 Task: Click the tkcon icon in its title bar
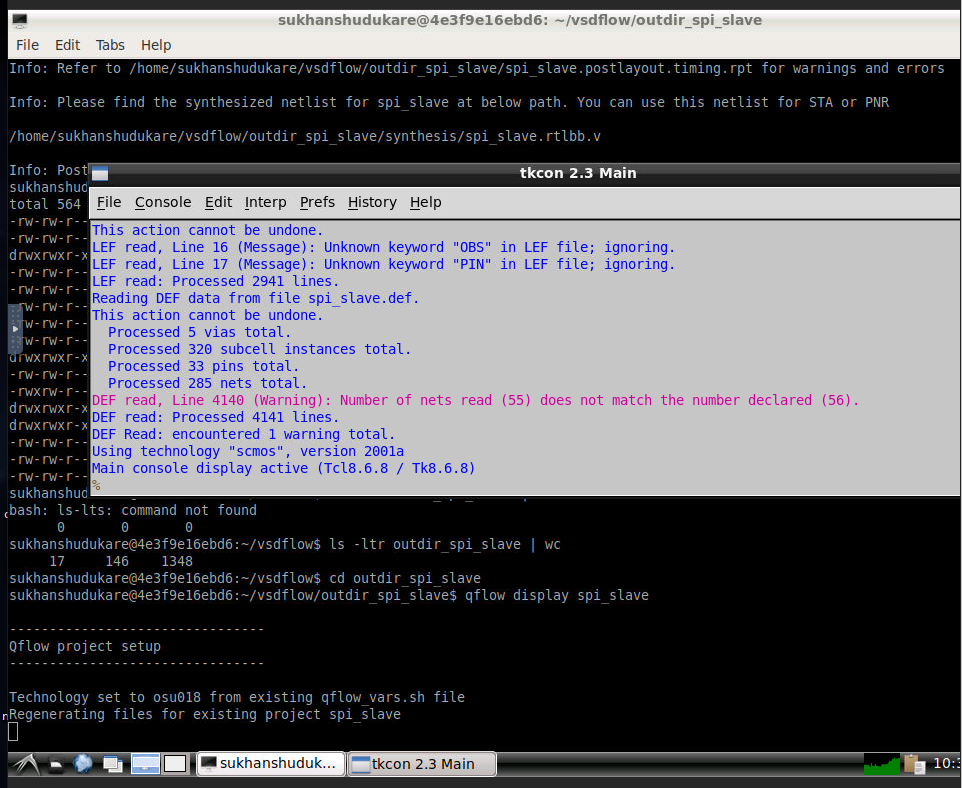pyautogui.click(x=98, y=172)
